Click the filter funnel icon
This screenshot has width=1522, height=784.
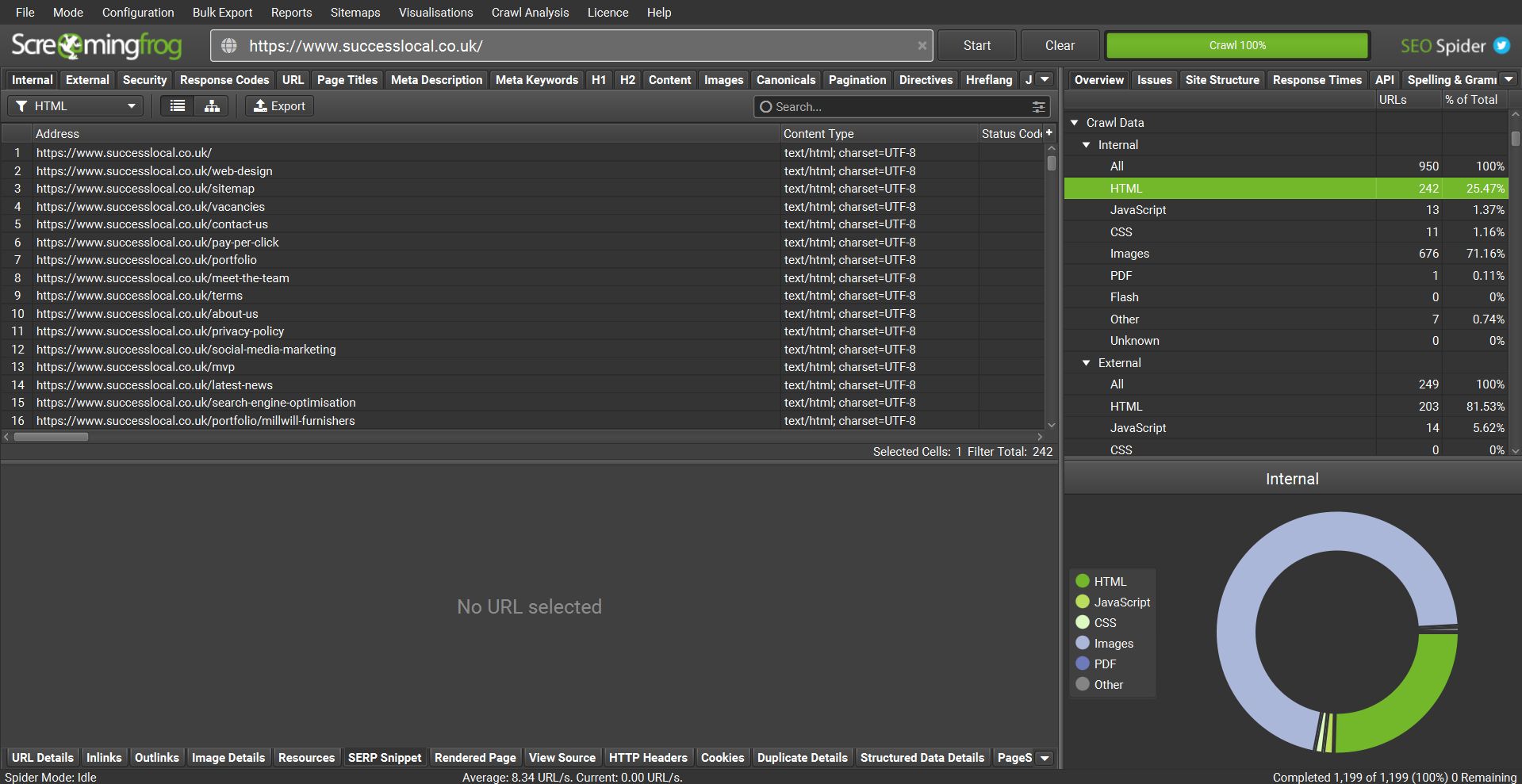pyautogui.click(x=21, y=106)
